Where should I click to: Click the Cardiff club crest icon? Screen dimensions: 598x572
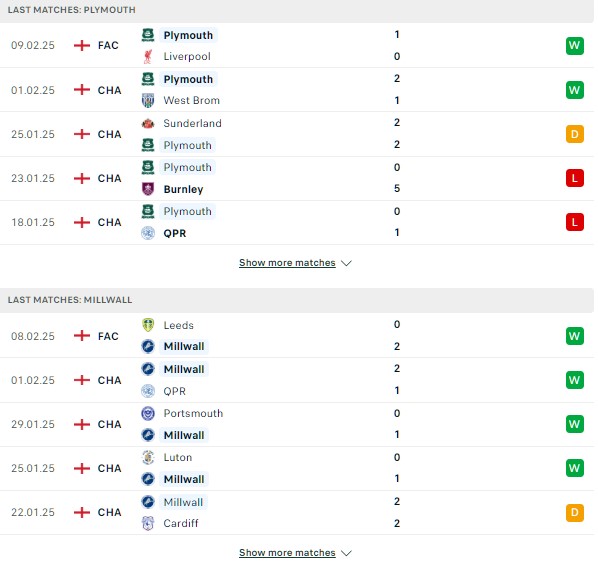(148, 523)
